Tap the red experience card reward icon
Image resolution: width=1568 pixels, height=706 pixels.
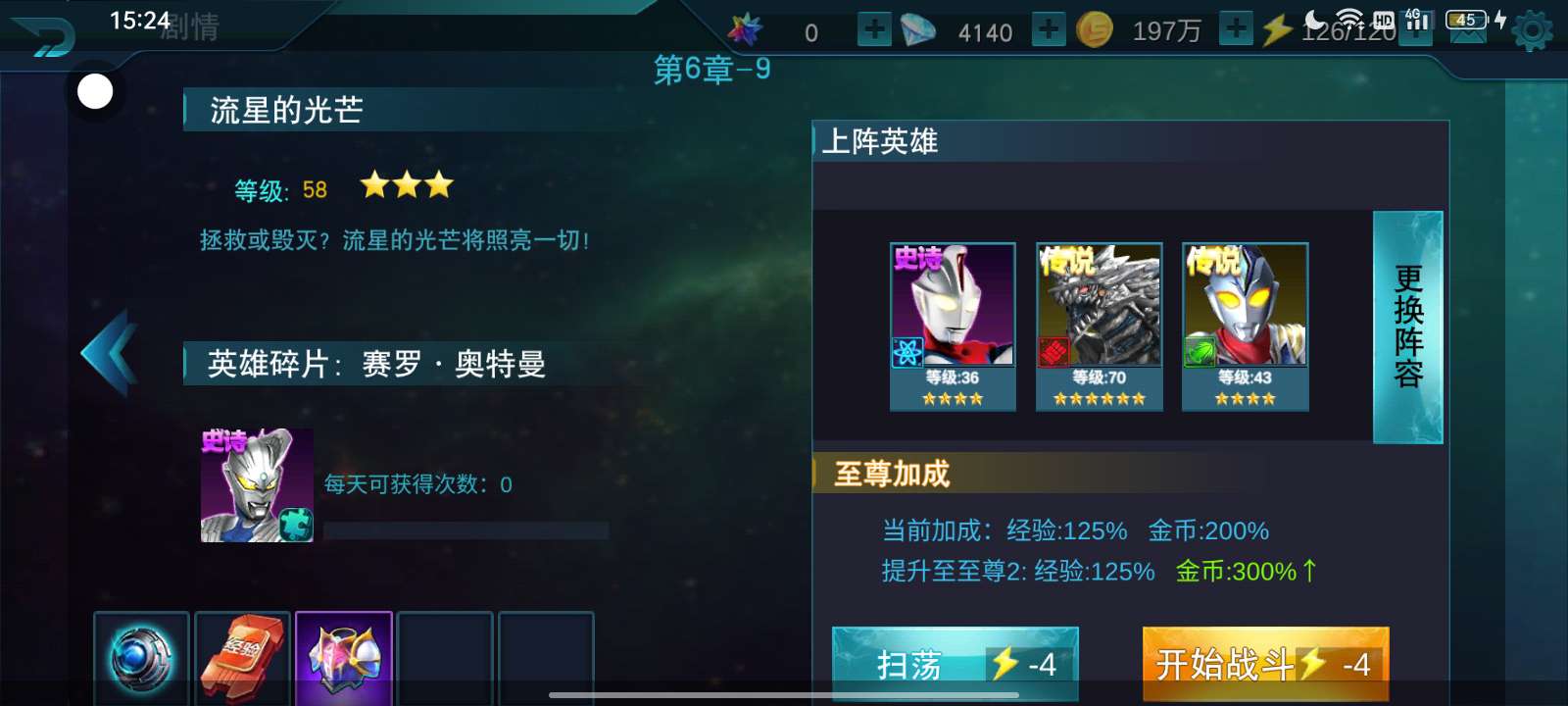[243, 658]
